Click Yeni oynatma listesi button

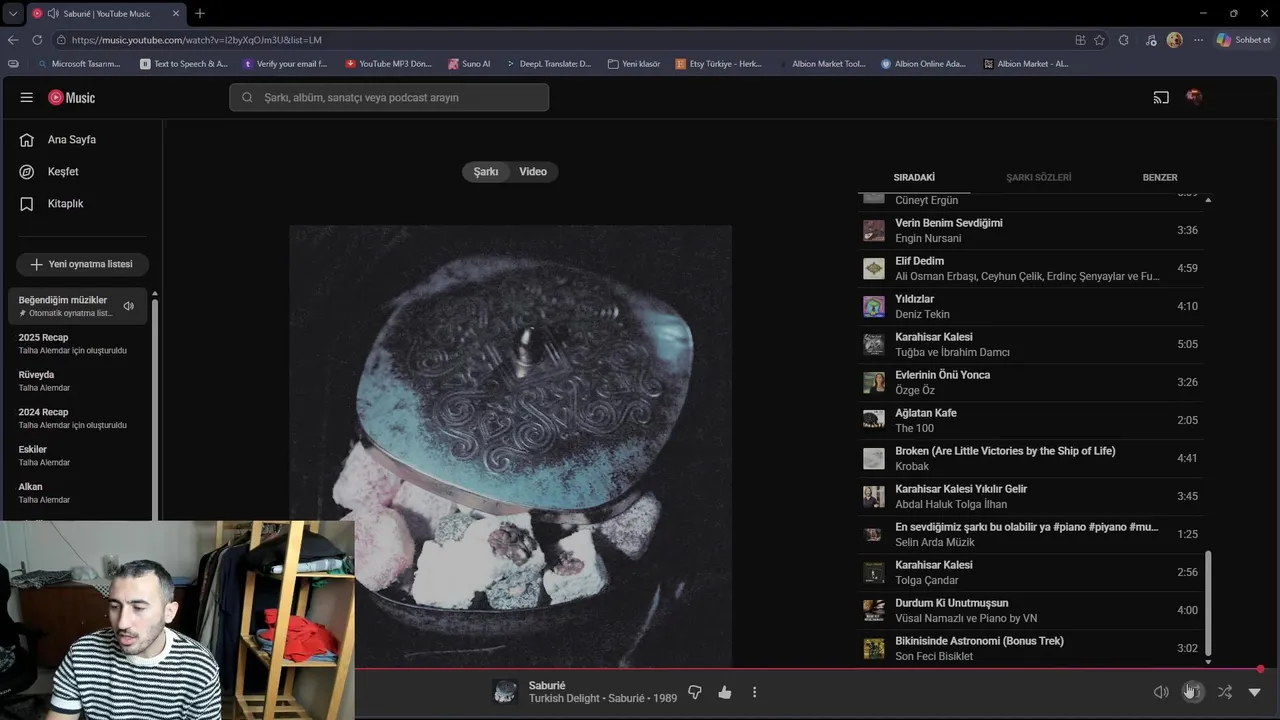82,264
